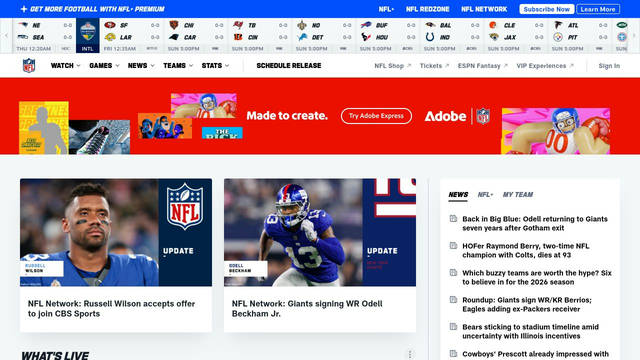Expand the Stats dropdown menu
This screenshot has width=640, height=360.
(215, 65)
